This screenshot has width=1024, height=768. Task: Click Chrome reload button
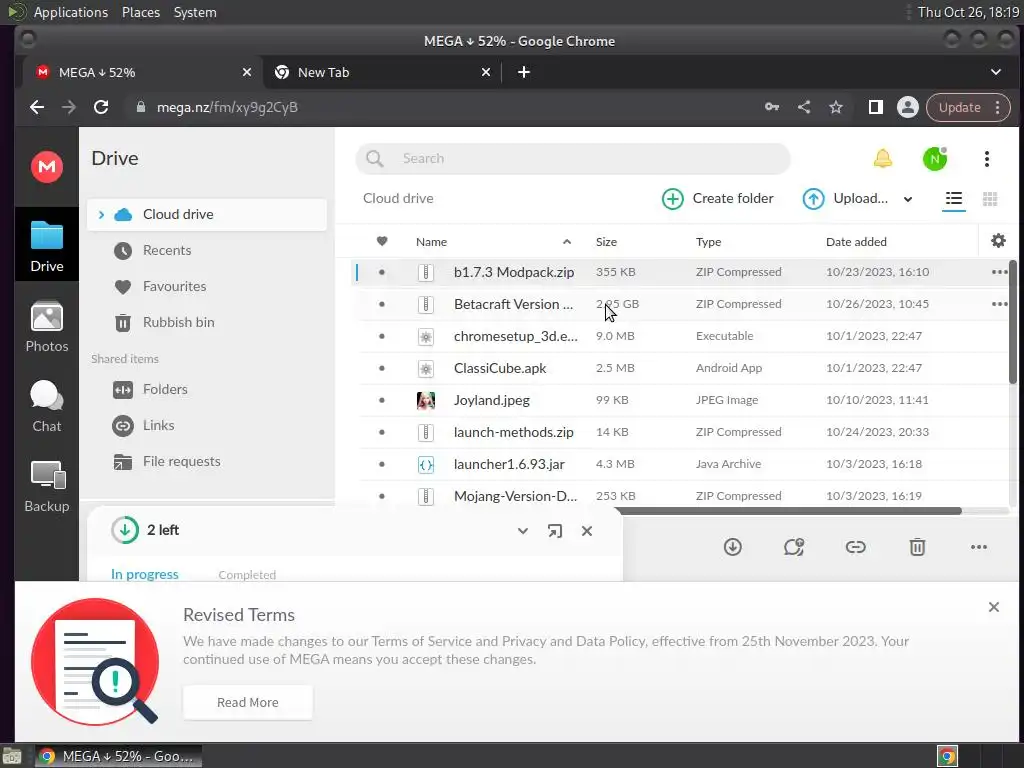tap(101, 107)
